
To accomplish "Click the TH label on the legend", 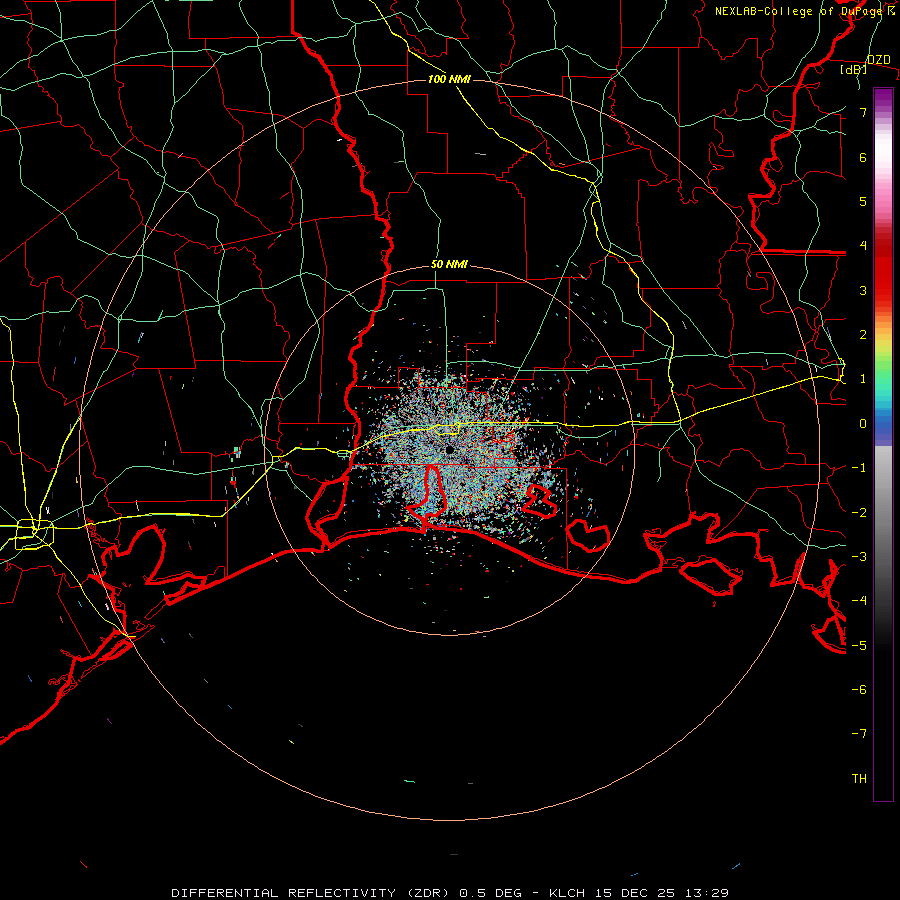I will pos(859,779).
